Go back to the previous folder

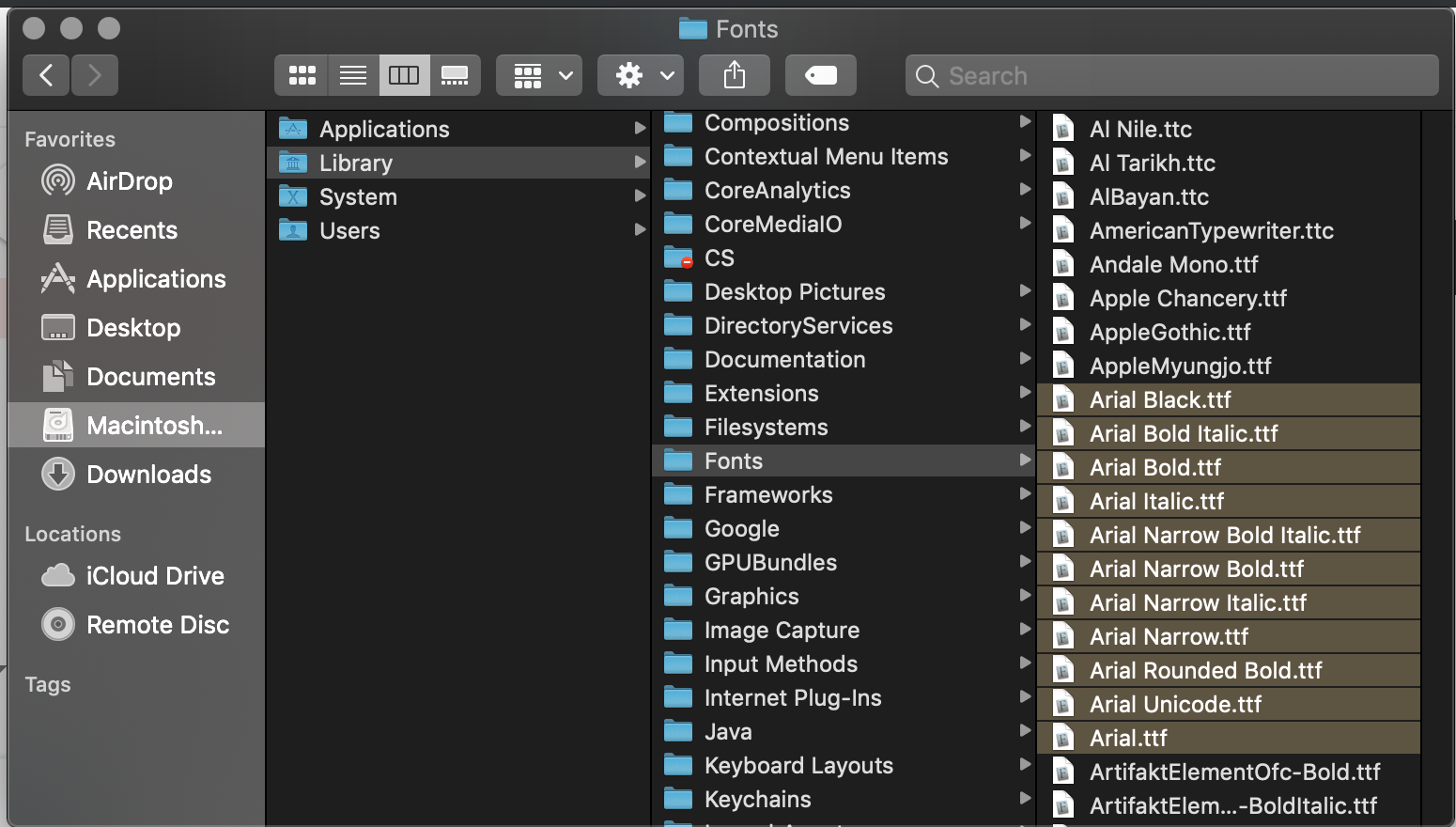(x=46, y=75)
